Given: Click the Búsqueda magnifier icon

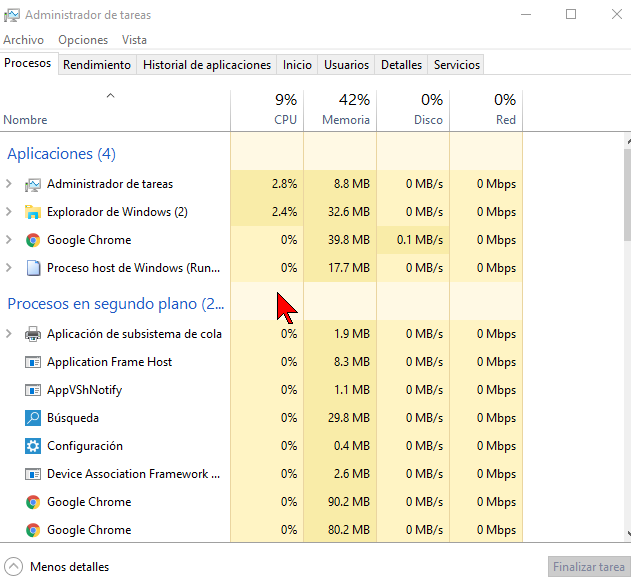Looking at the screenshot, I should click(x=33, y=418).
